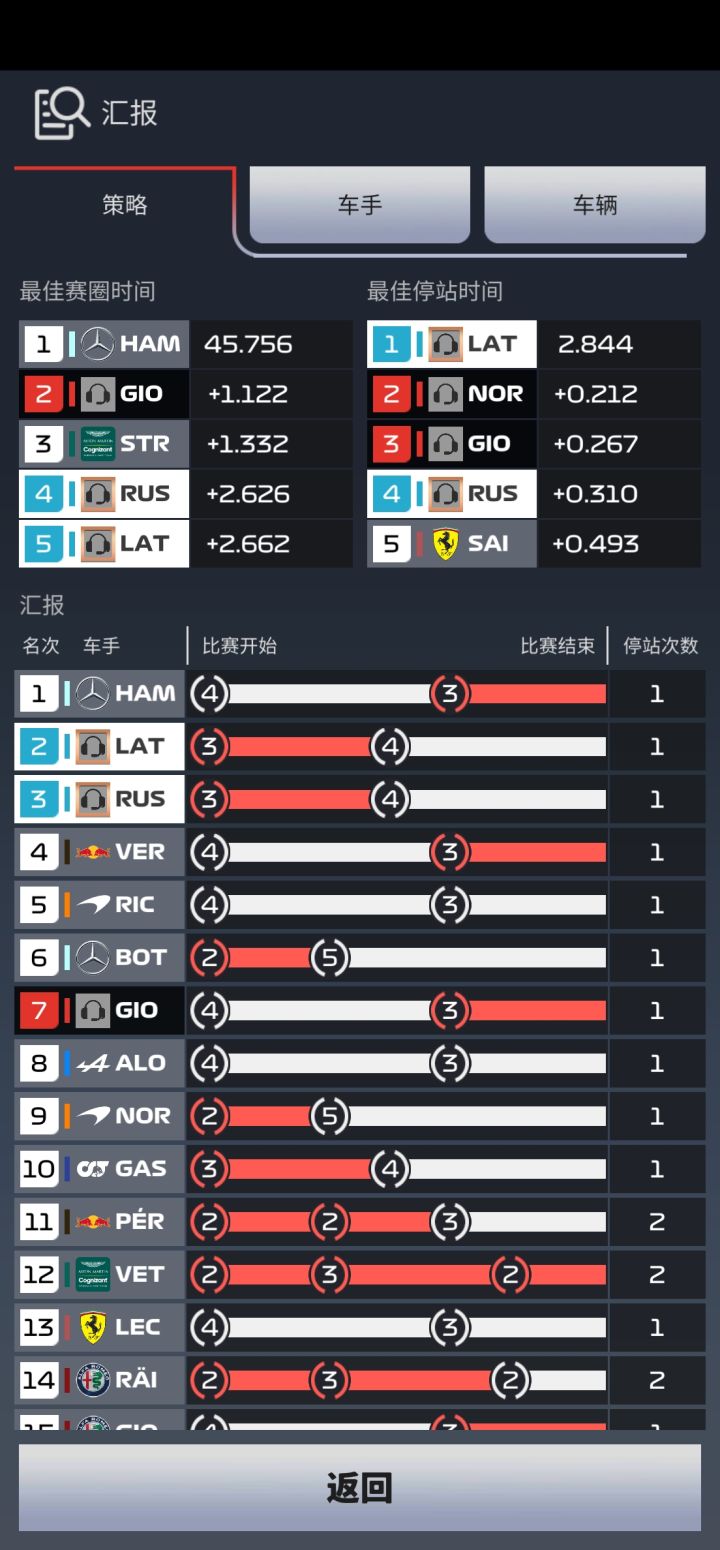The image size is (720, 1550).
Task: Click Red Bull logo beside VER
Action: (93, 852)
